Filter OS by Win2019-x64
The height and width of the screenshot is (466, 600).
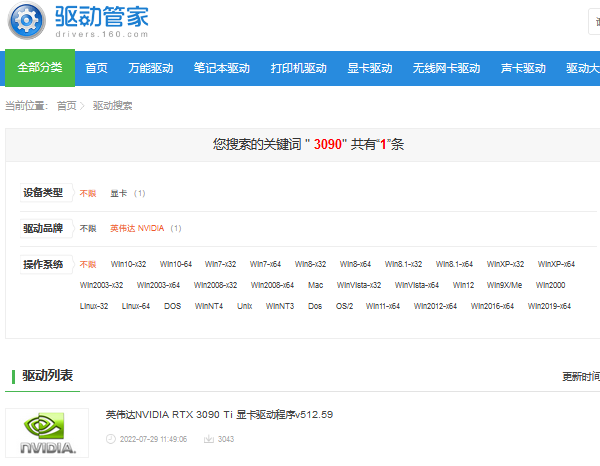tap(549, 306)
